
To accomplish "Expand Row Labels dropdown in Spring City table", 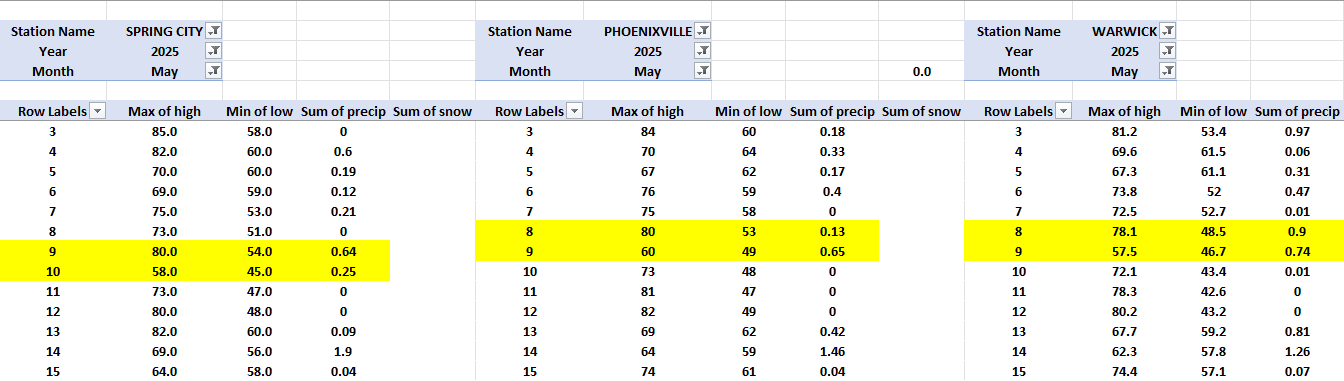I will (x=98, y=111).
